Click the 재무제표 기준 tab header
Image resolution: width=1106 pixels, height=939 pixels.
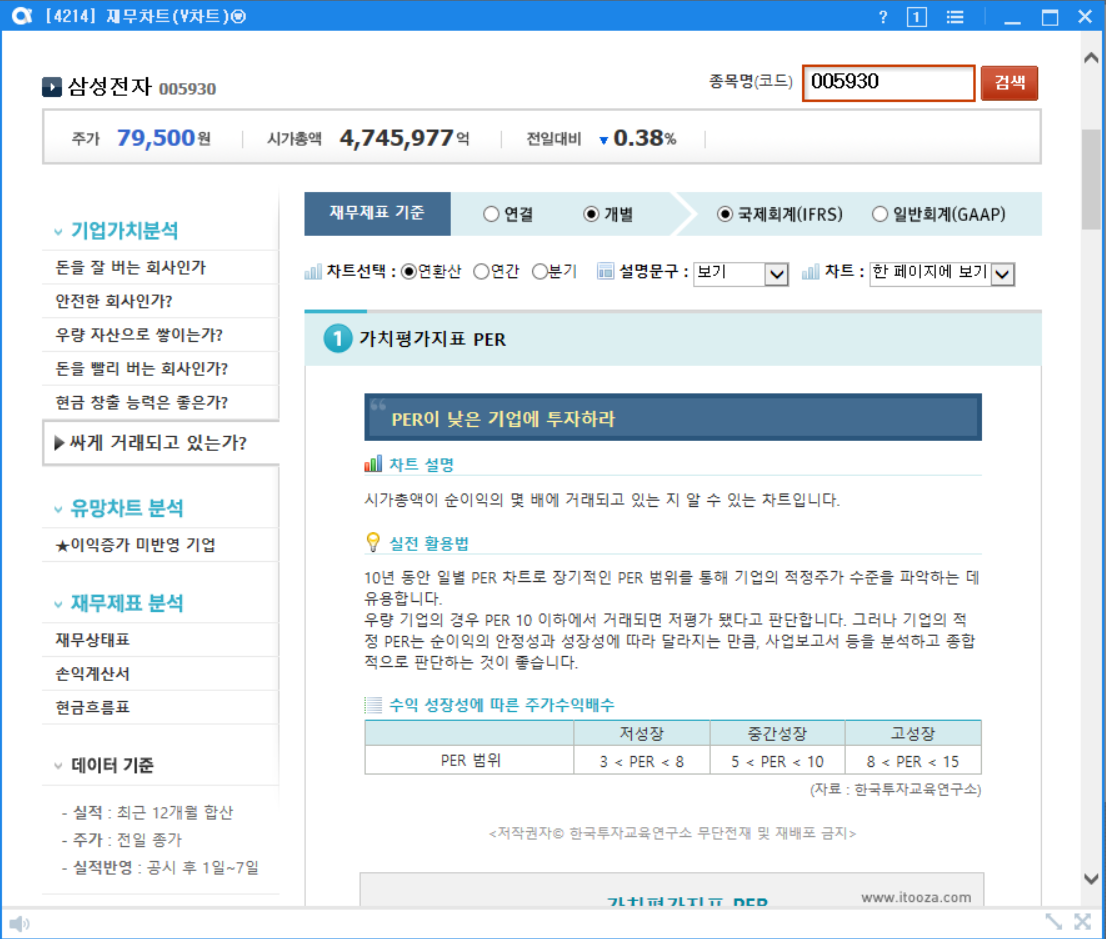click(377, 213)
